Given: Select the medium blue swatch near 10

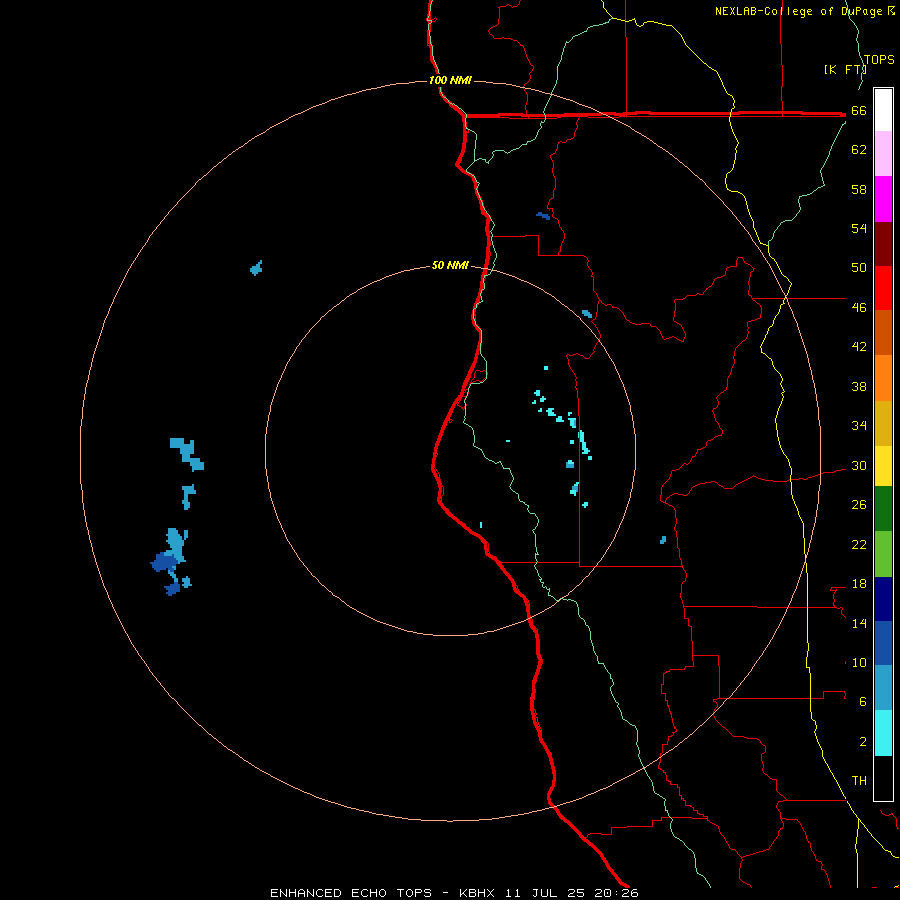Looking at the screenshot, I should tap(883, 643).
